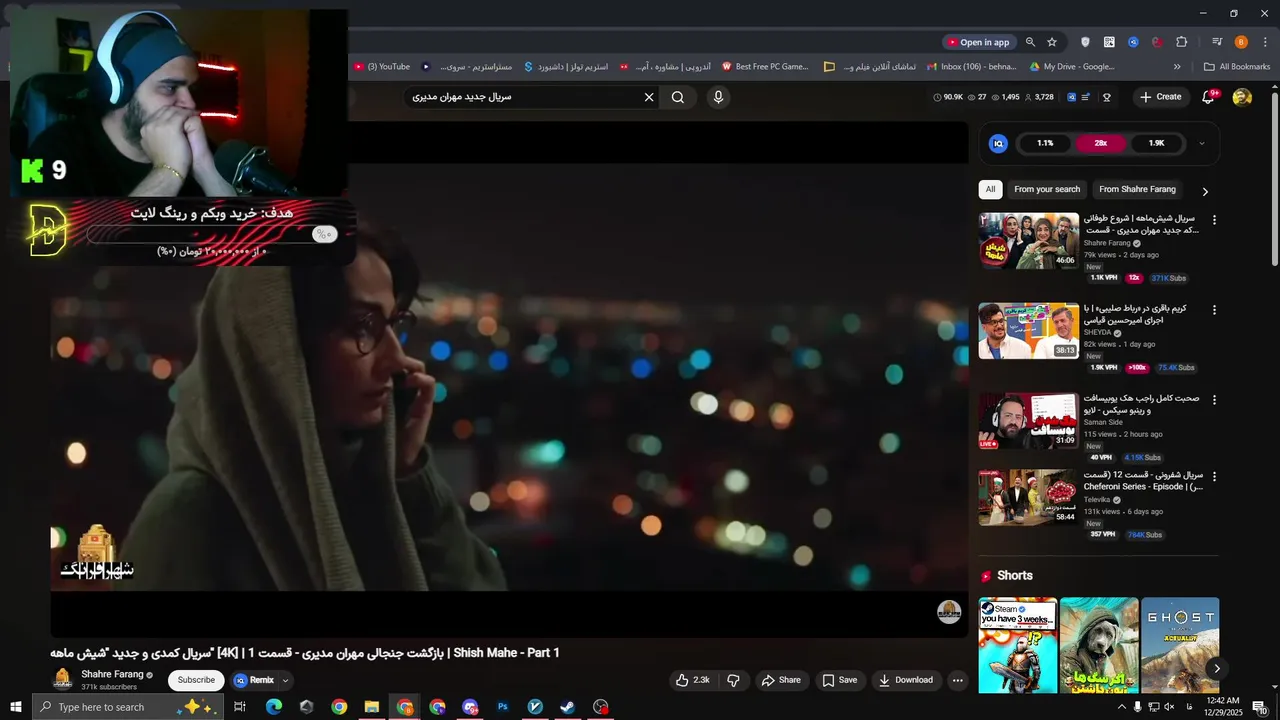
Task: Subscribe to Shahre Farang channel
Action: click(x=196, y=680)
